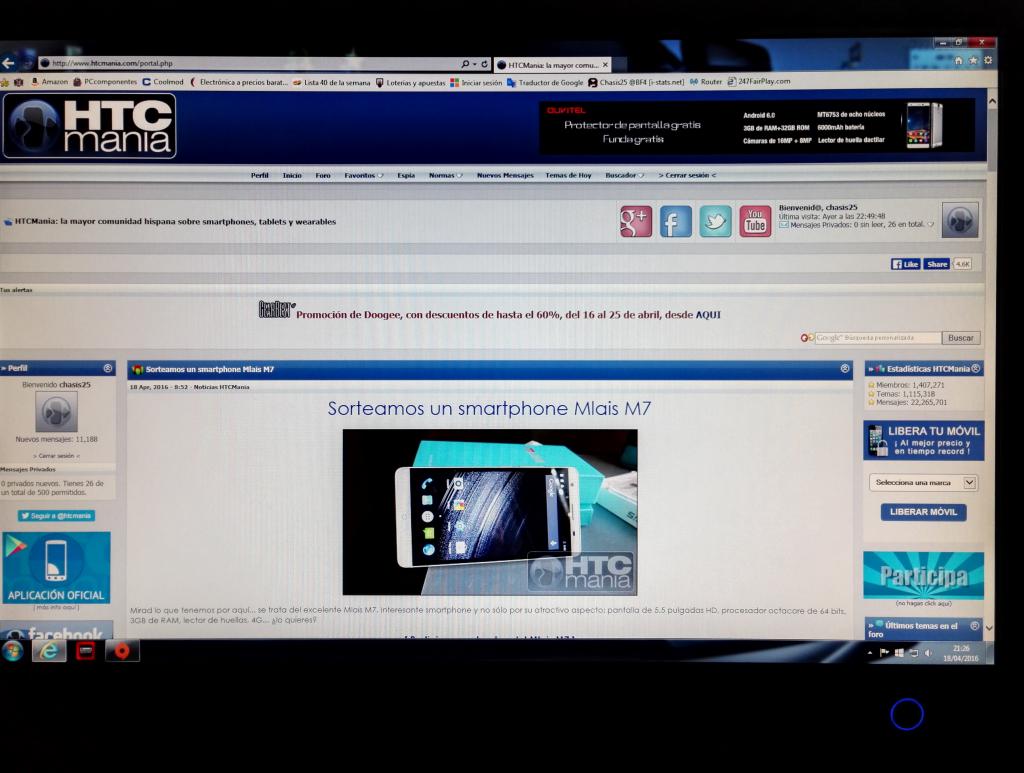Image resolution: width=1024 pixels, height=773 pixels.
Task: Click the user avatar beside the welcome message
Action: [x=960, y=219]
